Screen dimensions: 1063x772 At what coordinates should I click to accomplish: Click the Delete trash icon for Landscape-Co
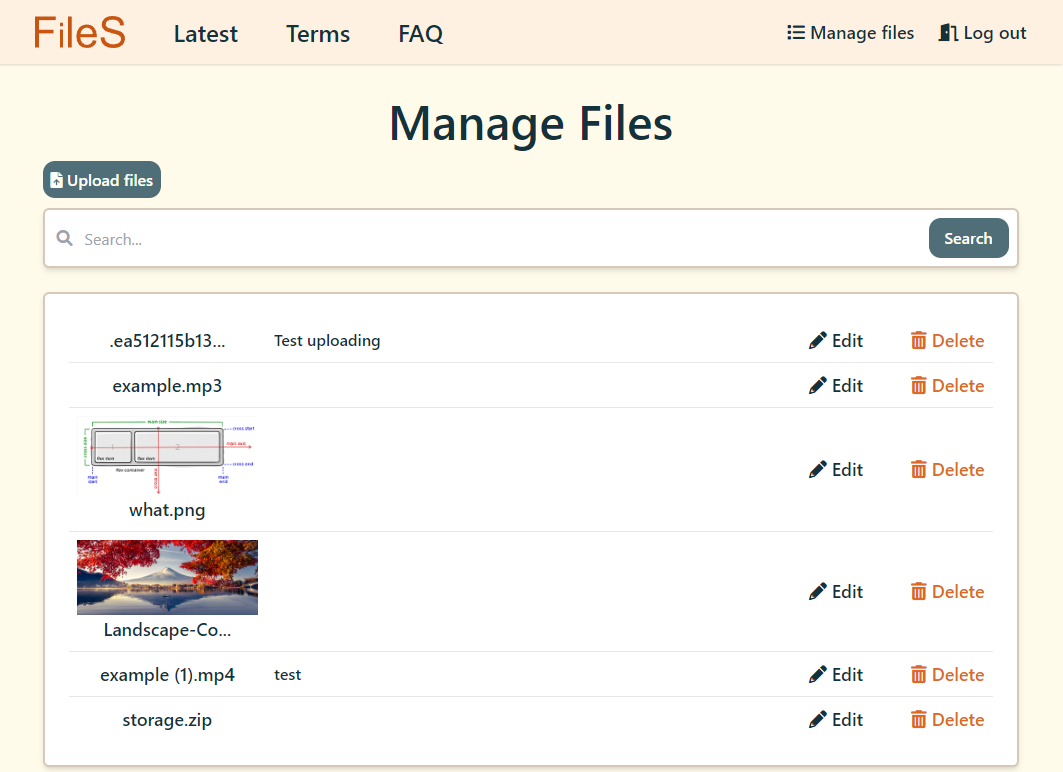(x=920, y=591)
